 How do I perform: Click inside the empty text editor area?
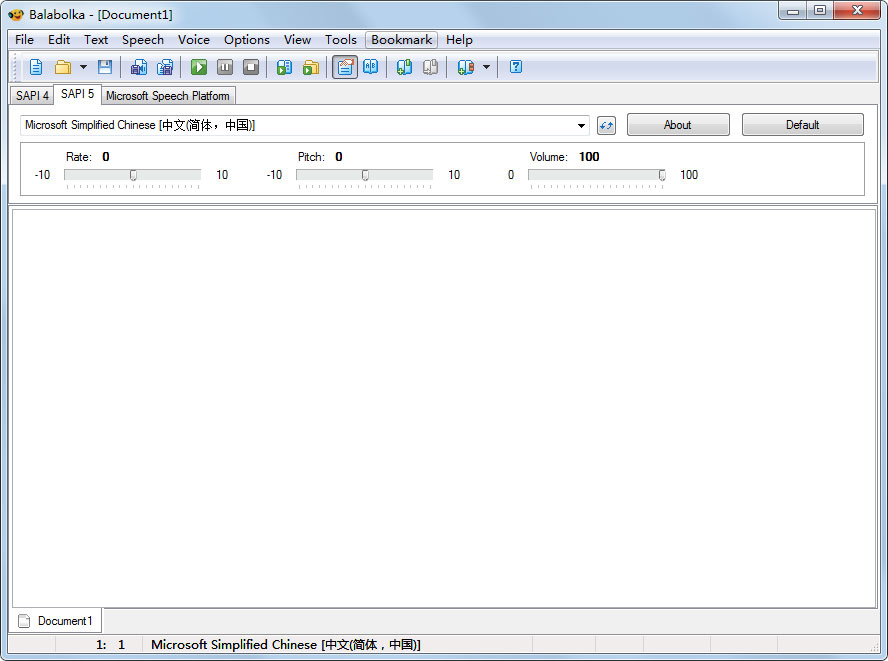tap(444, 408)
